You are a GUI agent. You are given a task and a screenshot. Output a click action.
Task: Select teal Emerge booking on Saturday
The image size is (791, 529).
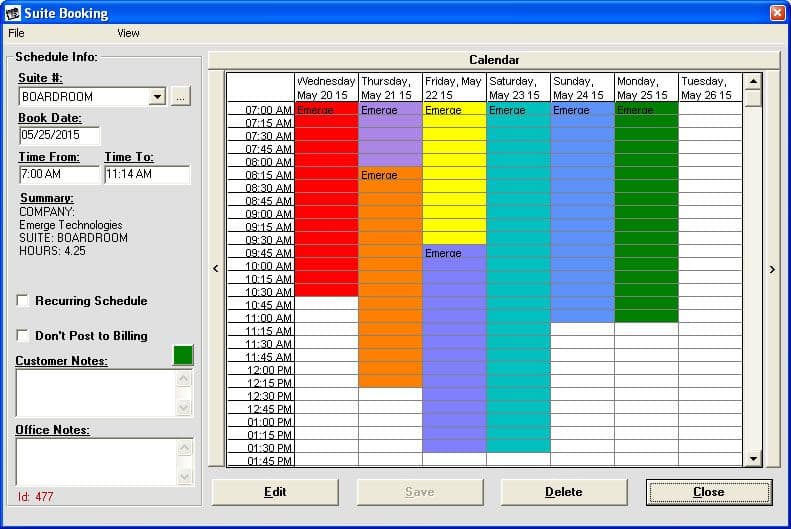(x=518, y=277)
